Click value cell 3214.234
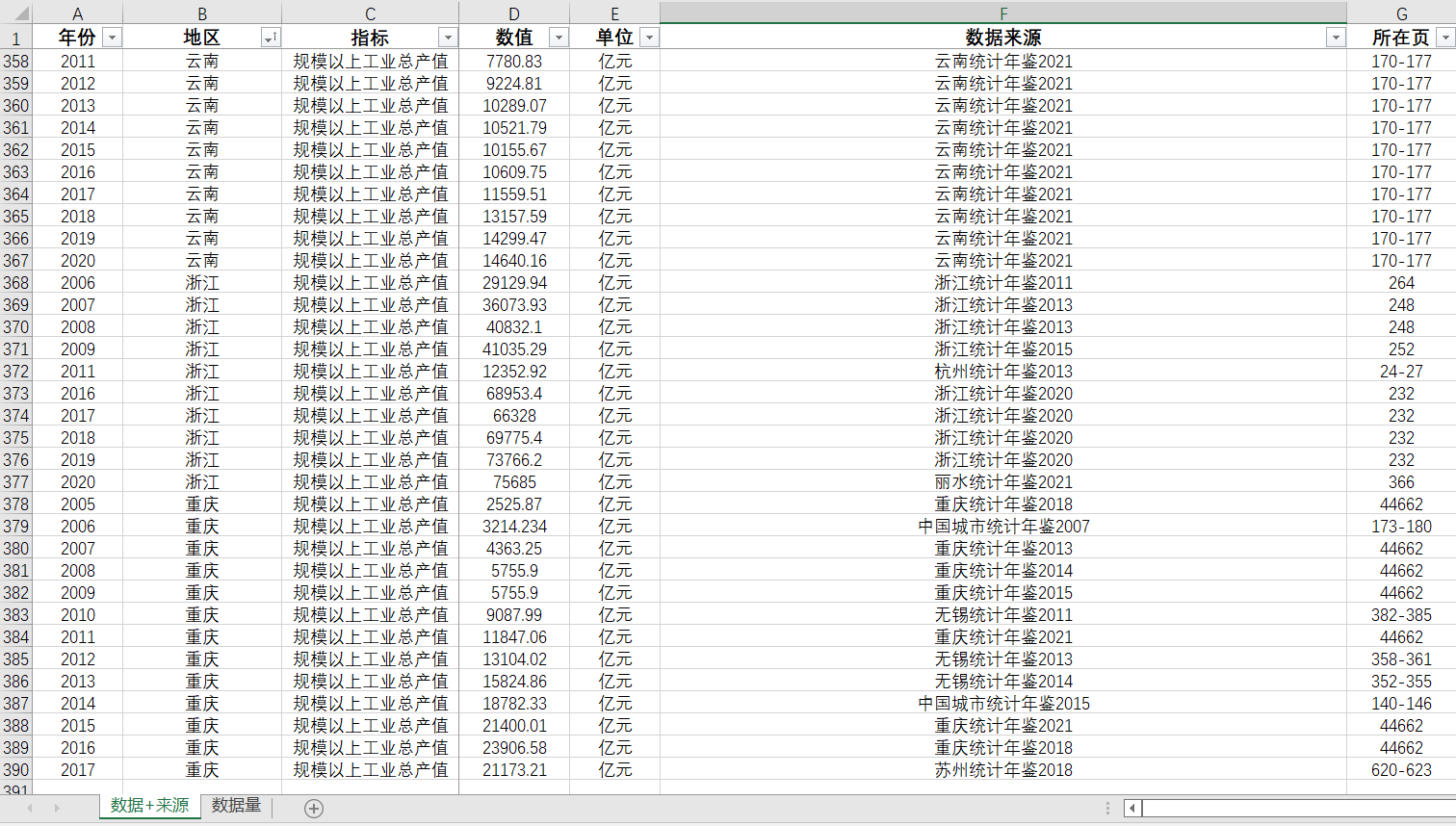 [x=514, y=526]
